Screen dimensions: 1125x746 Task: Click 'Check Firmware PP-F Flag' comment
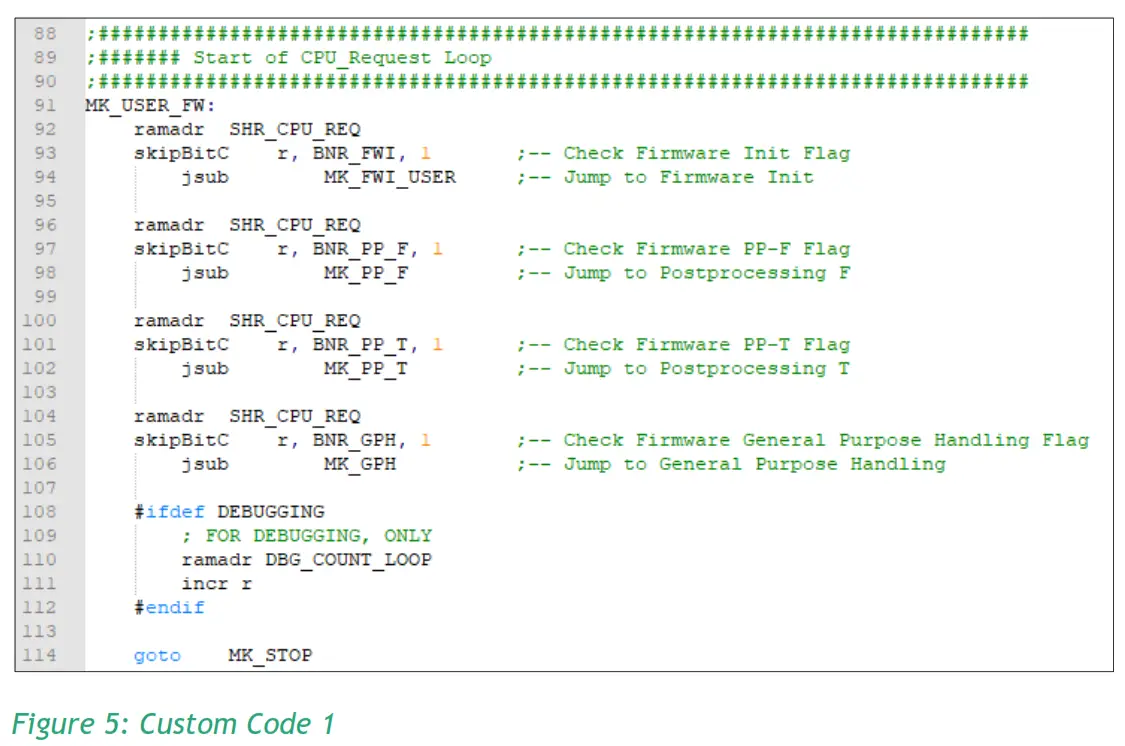[x=707, y=249]
